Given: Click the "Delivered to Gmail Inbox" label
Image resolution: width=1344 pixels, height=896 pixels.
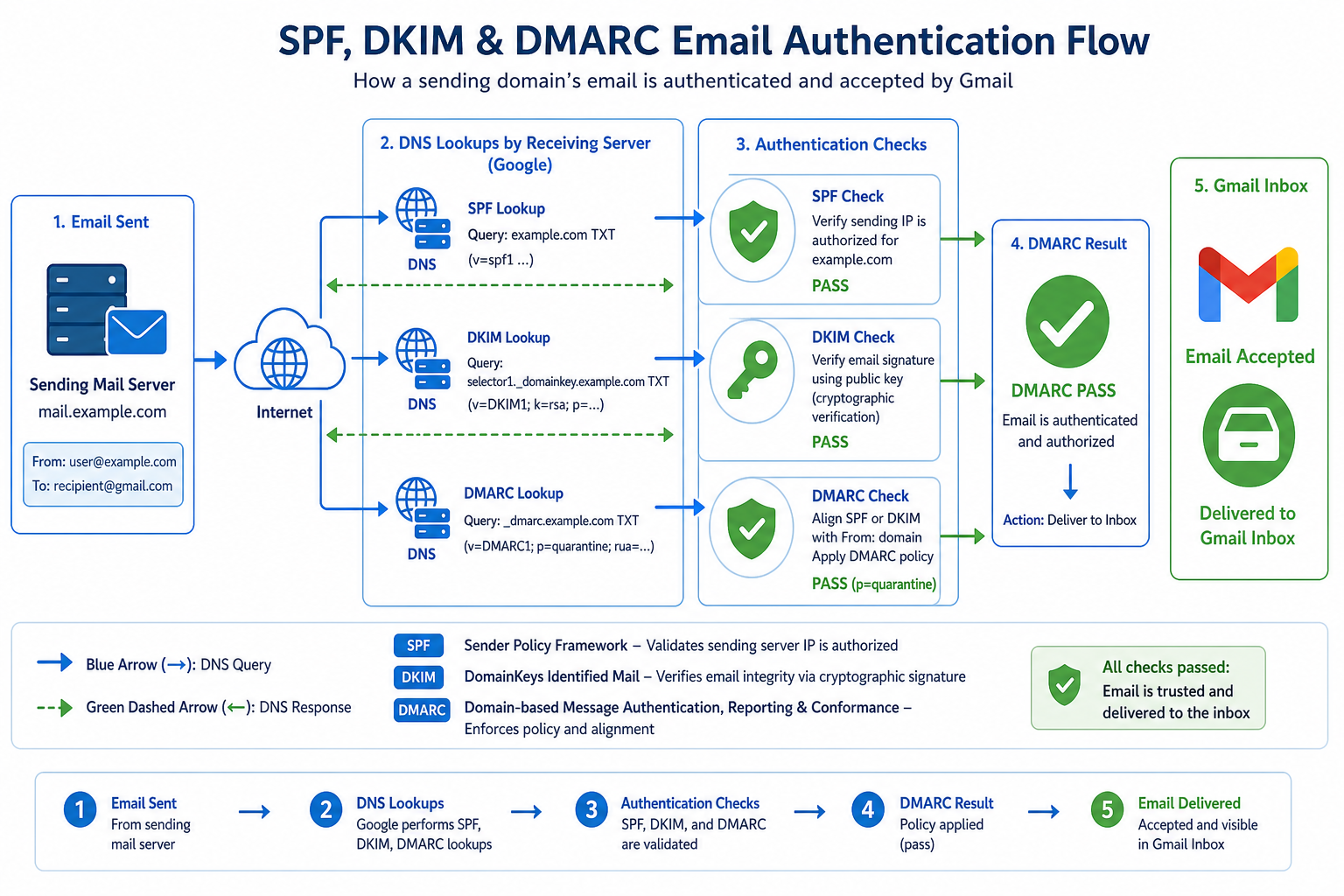Looking at the screenshot, I should click(x=1248, y=525).
